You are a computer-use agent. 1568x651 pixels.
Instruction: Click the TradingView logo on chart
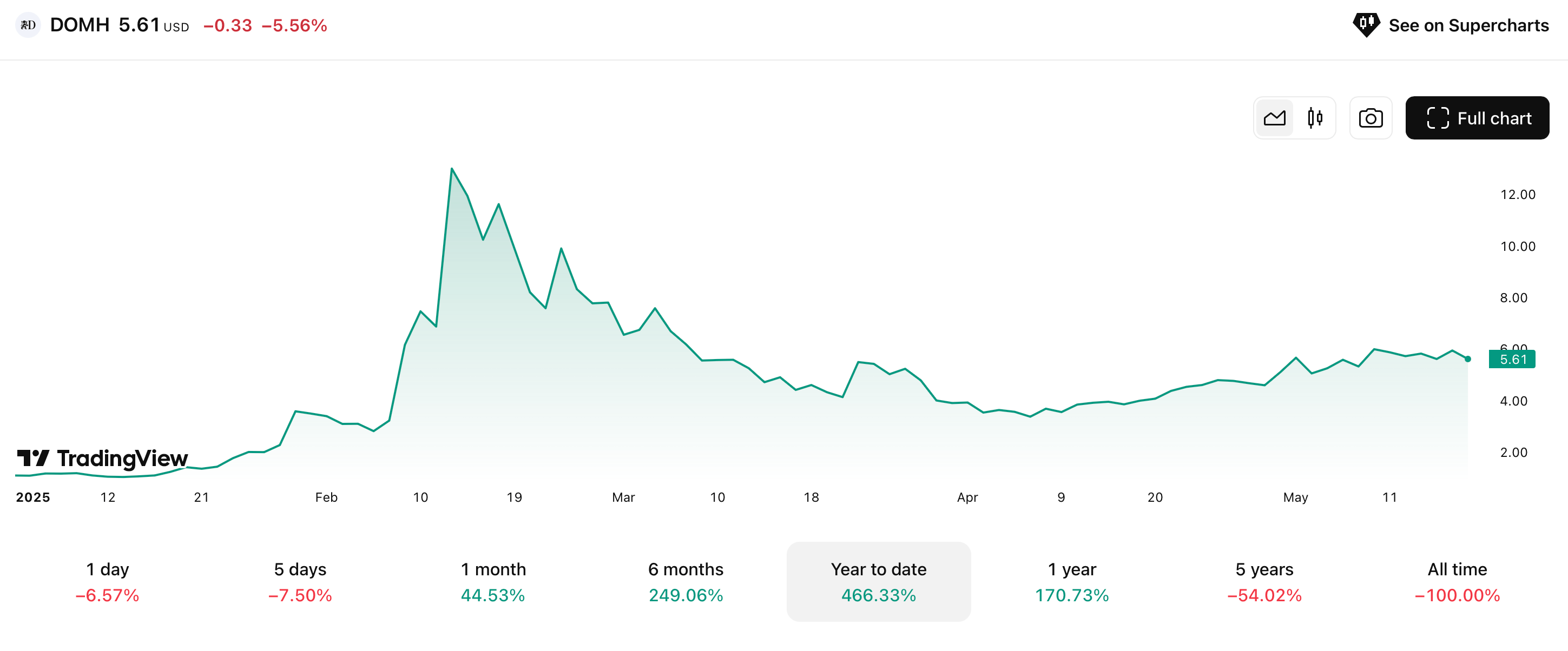click(102, 458)
